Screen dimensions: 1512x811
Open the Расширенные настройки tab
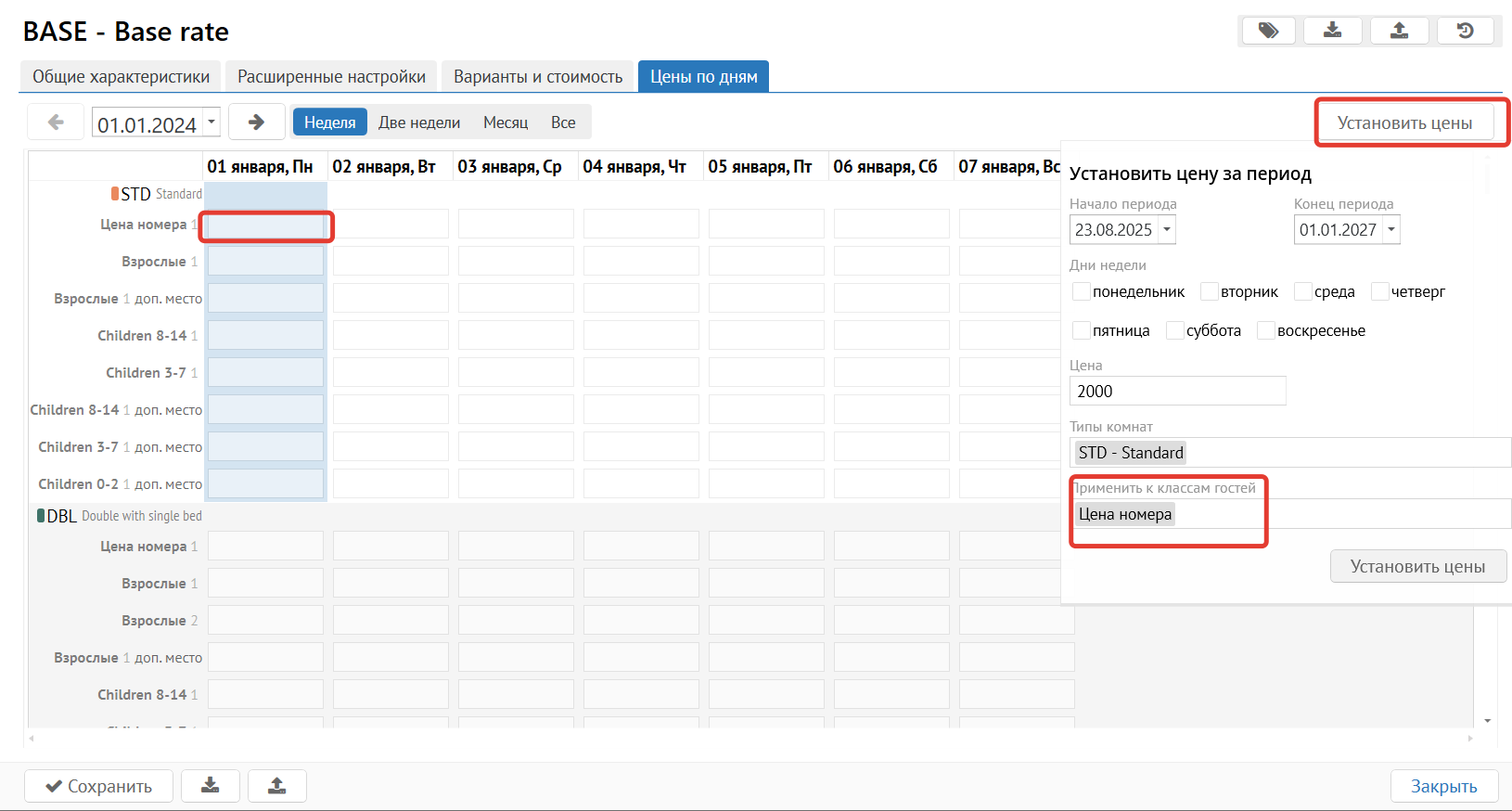pyautogui.click(x=331, y=77)
